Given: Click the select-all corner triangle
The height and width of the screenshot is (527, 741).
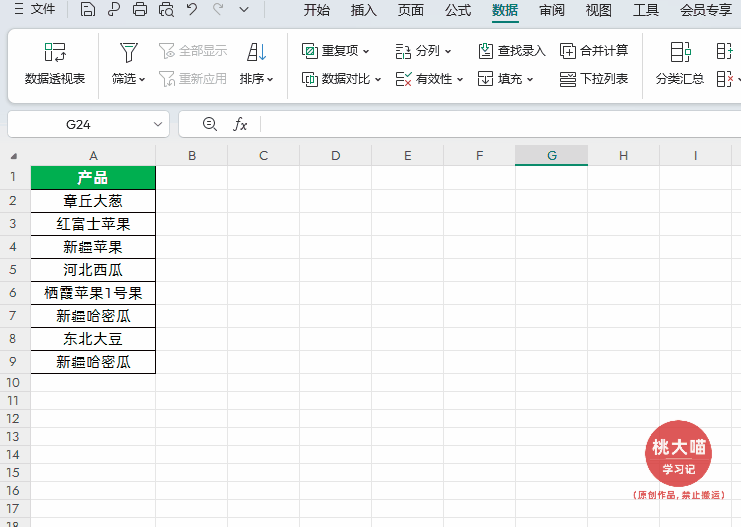Looking at the screenshot, I should pyautogui.click(x=14, y=156).
